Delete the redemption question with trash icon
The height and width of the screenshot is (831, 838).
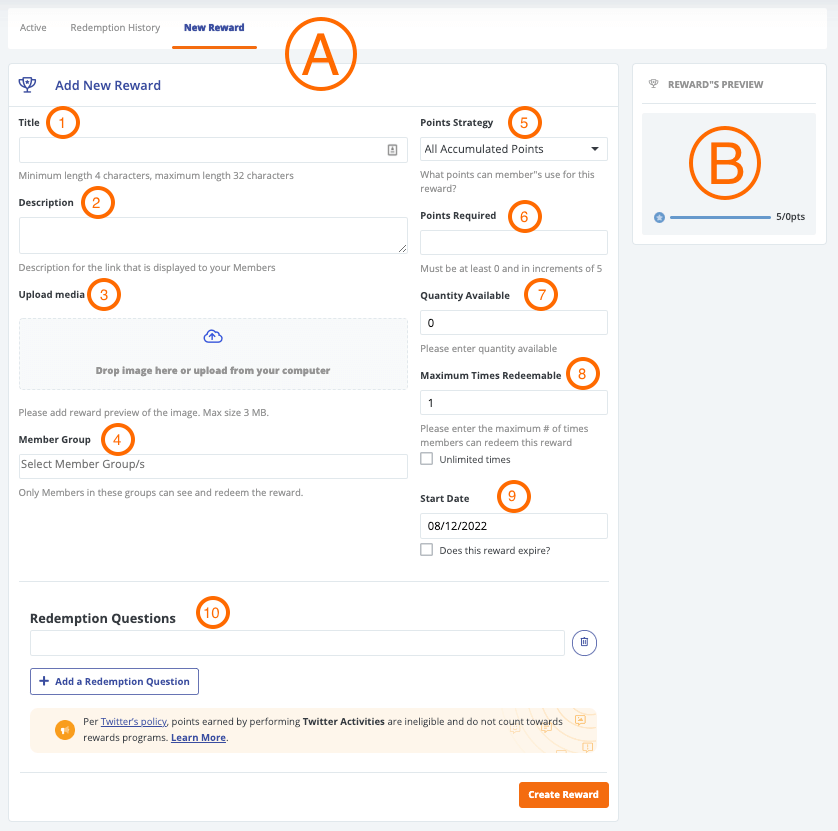(584, 642)
